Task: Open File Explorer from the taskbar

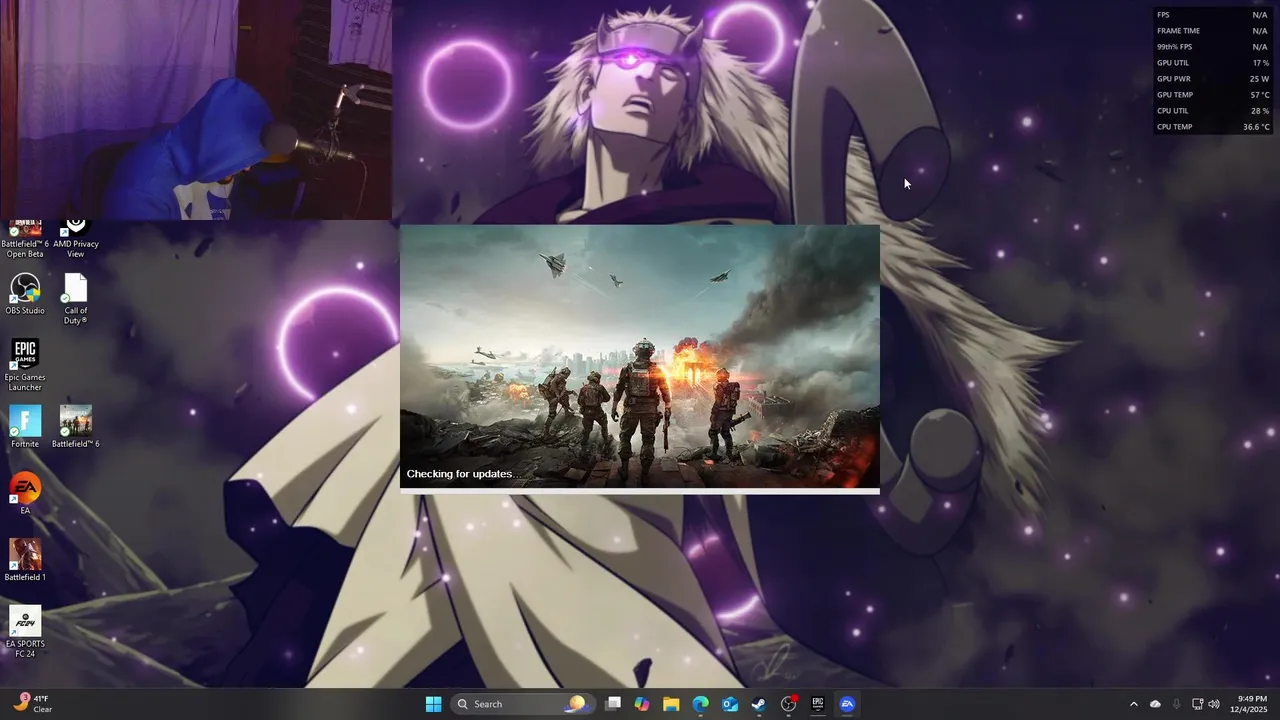Action: [671, 704]
